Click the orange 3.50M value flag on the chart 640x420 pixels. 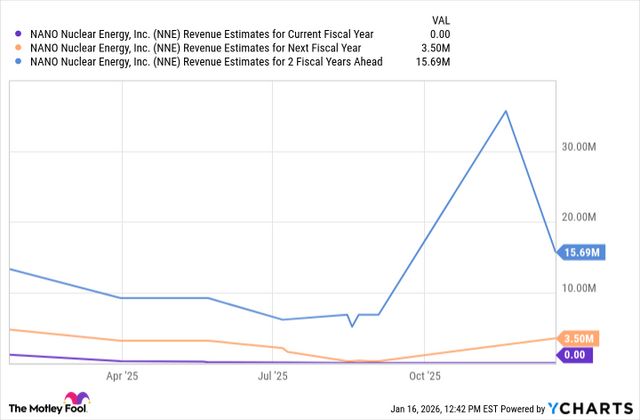click(579, 338)
